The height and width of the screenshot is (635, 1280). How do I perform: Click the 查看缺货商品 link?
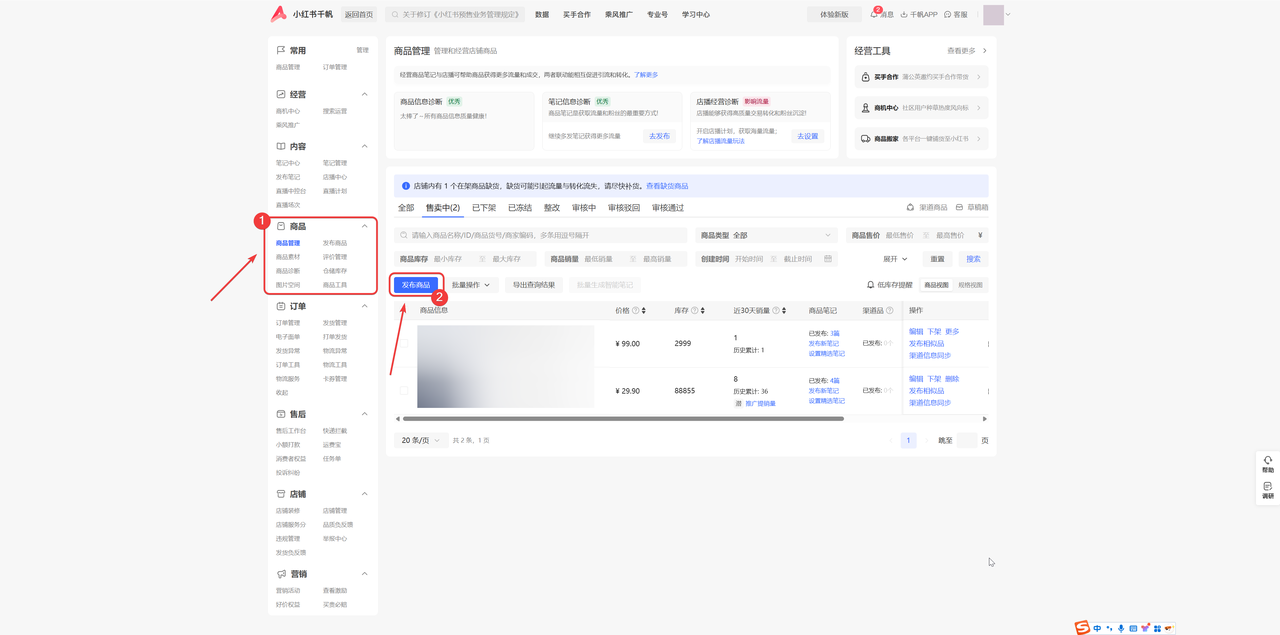667,186
